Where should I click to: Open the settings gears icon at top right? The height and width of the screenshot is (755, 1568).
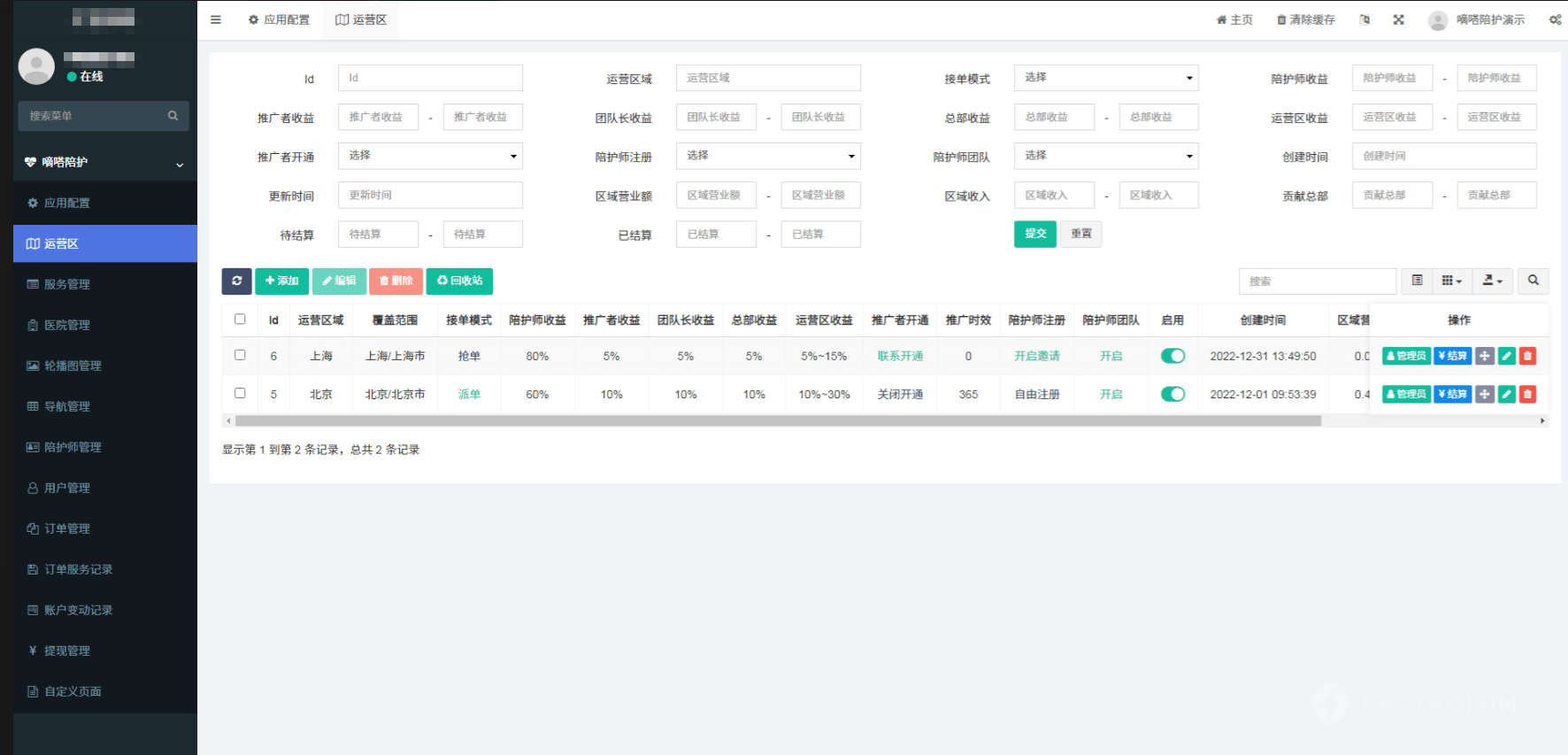[1555, 19]
